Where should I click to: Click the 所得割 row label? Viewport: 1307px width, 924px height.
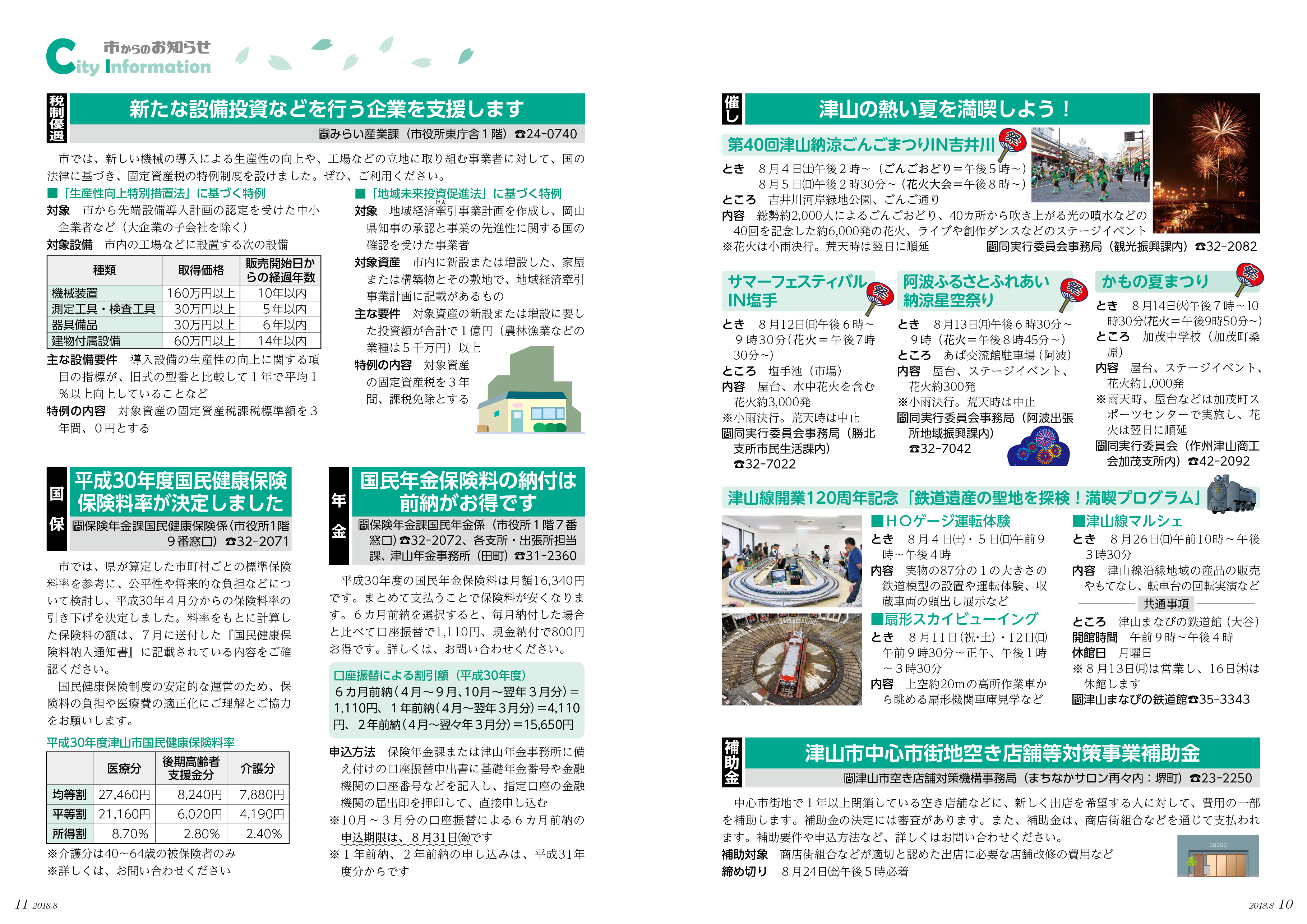69,834
